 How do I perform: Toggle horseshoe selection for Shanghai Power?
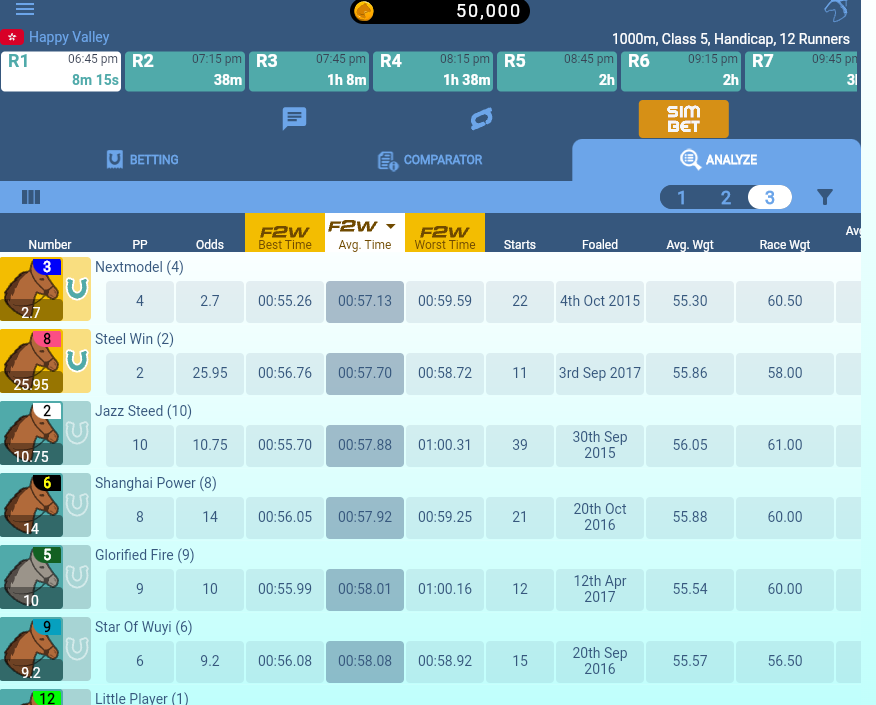coord(77,505)
